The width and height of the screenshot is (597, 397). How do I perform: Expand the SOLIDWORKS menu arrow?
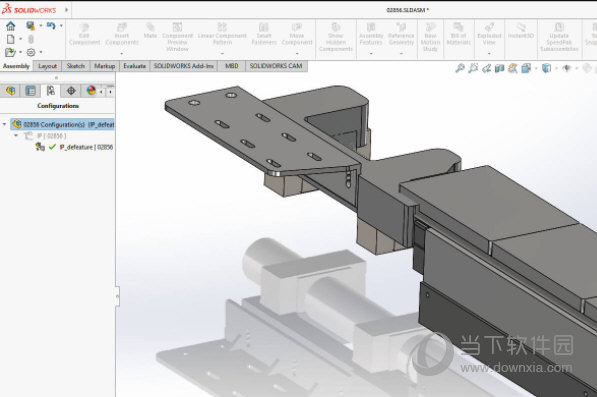tap(66, 10)
